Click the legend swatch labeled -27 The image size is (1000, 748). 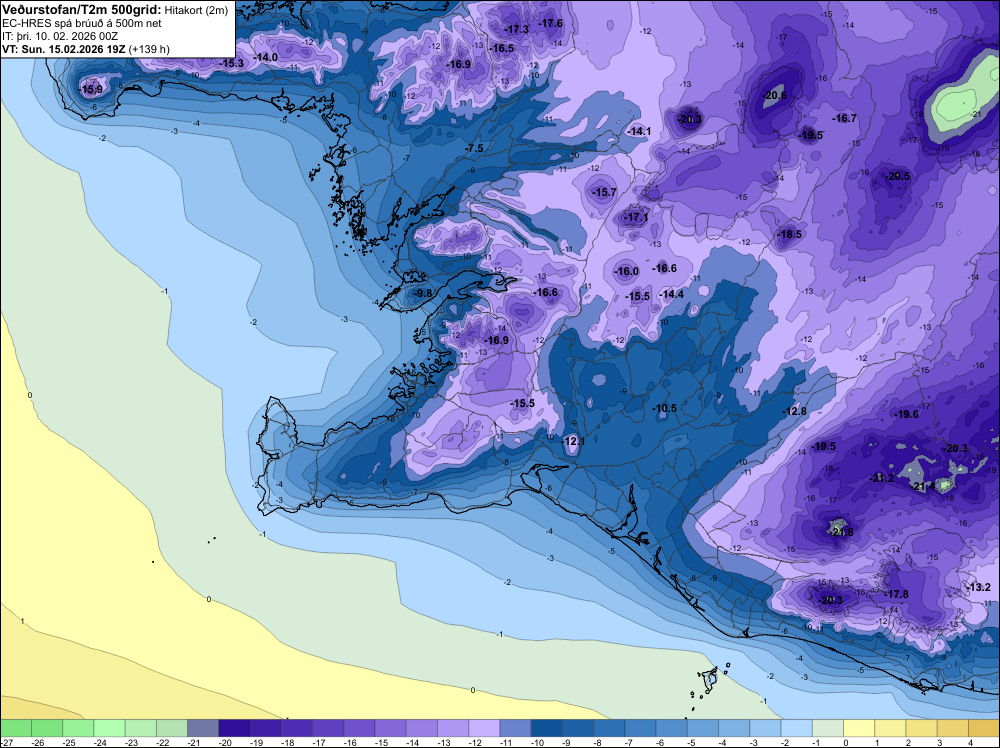click(x=15, y=728)
